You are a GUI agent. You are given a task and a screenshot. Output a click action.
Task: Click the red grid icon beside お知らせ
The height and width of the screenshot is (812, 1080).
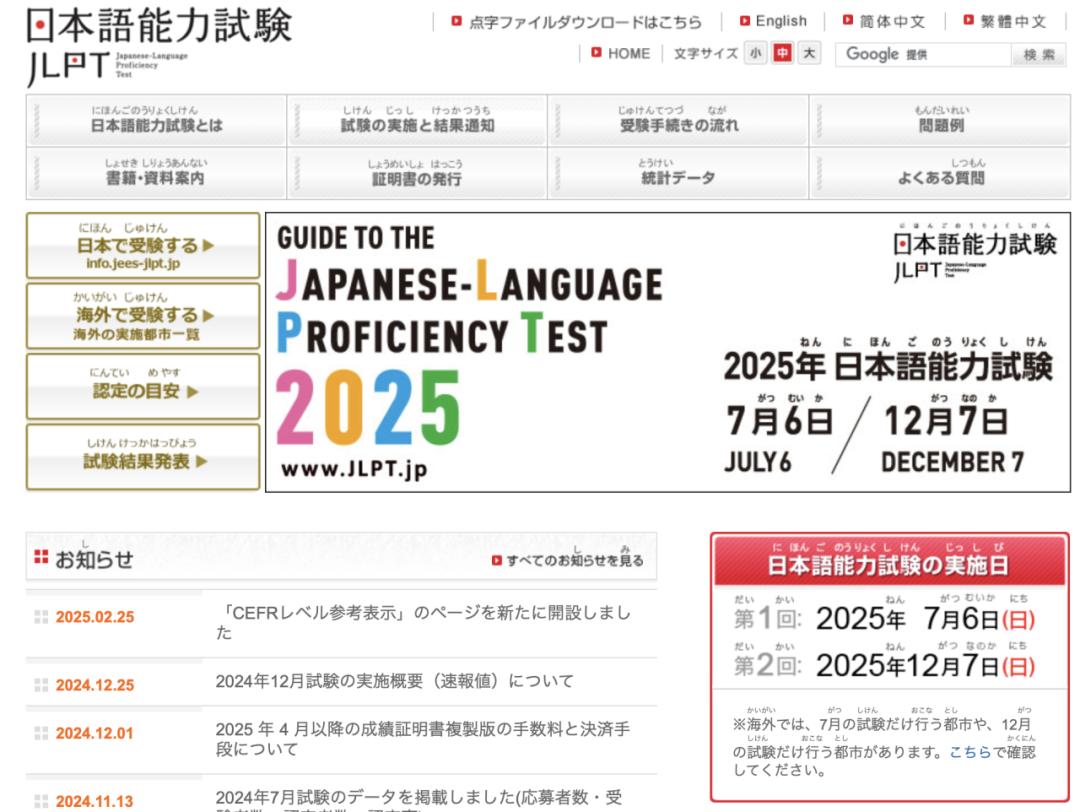coord(41,556)
